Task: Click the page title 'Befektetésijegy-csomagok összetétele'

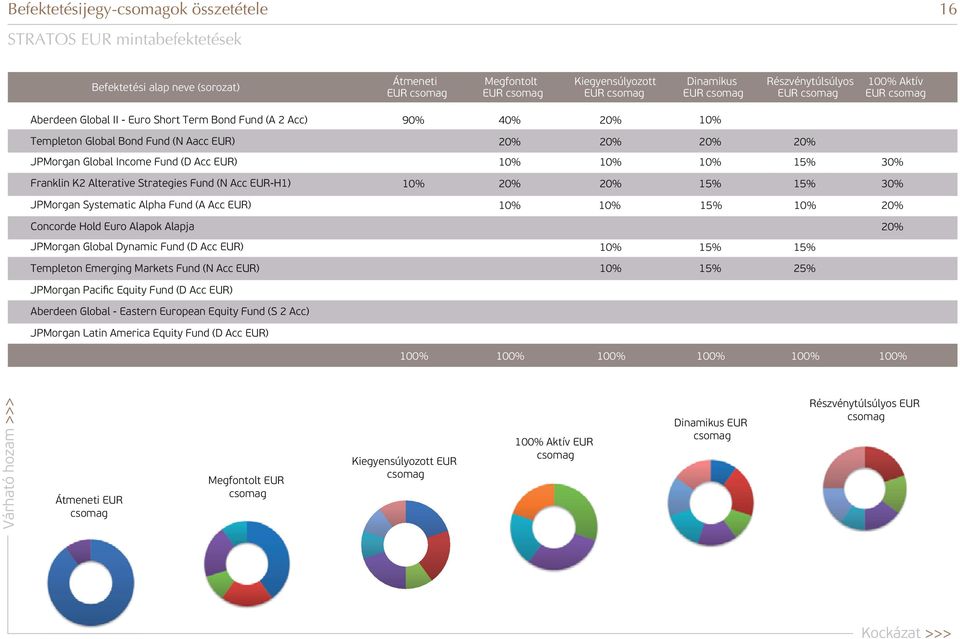Action: (x=138, y=9)
